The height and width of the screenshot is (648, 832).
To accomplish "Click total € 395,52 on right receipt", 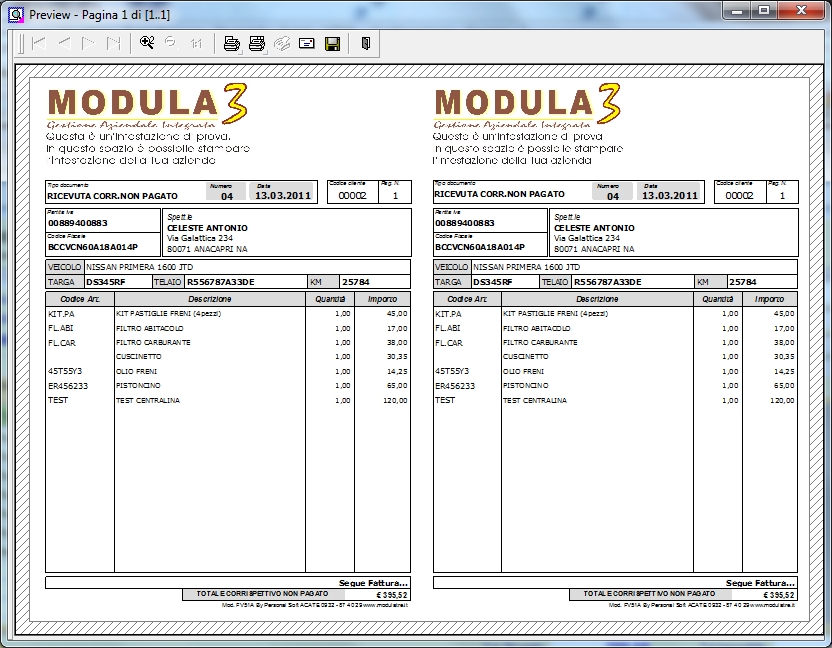I will tap(779, 595).
